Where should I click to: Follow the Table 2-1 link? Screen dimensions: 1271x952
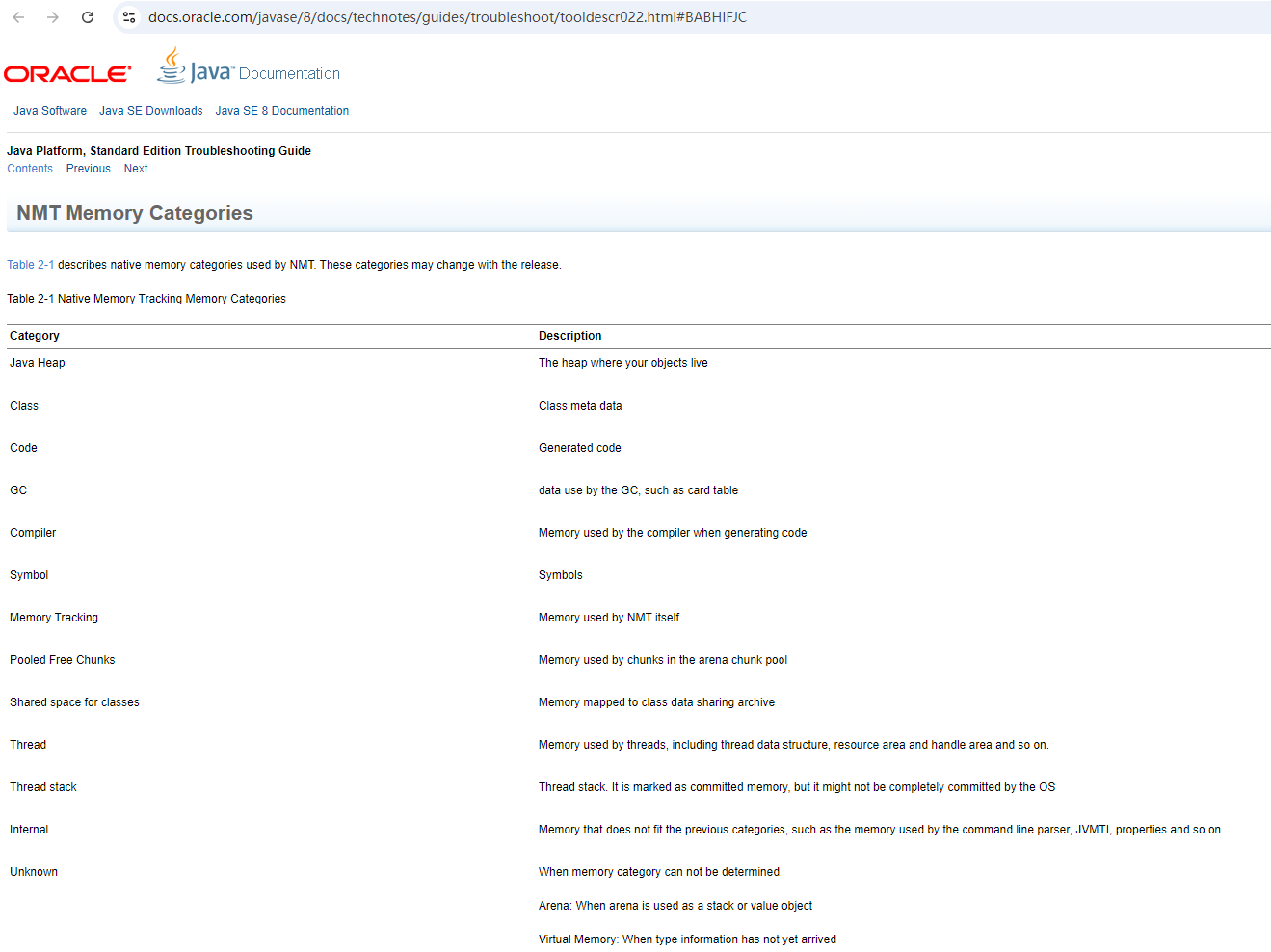(31, 265)
